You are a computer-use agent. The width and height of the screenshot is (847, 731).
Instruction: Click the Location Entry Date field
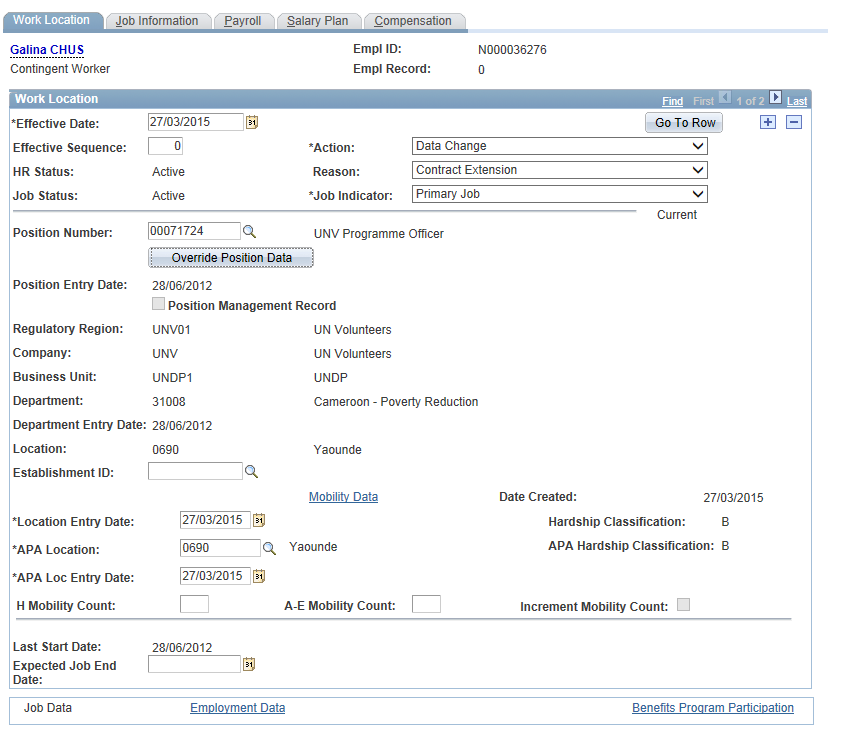coord(215,520)
